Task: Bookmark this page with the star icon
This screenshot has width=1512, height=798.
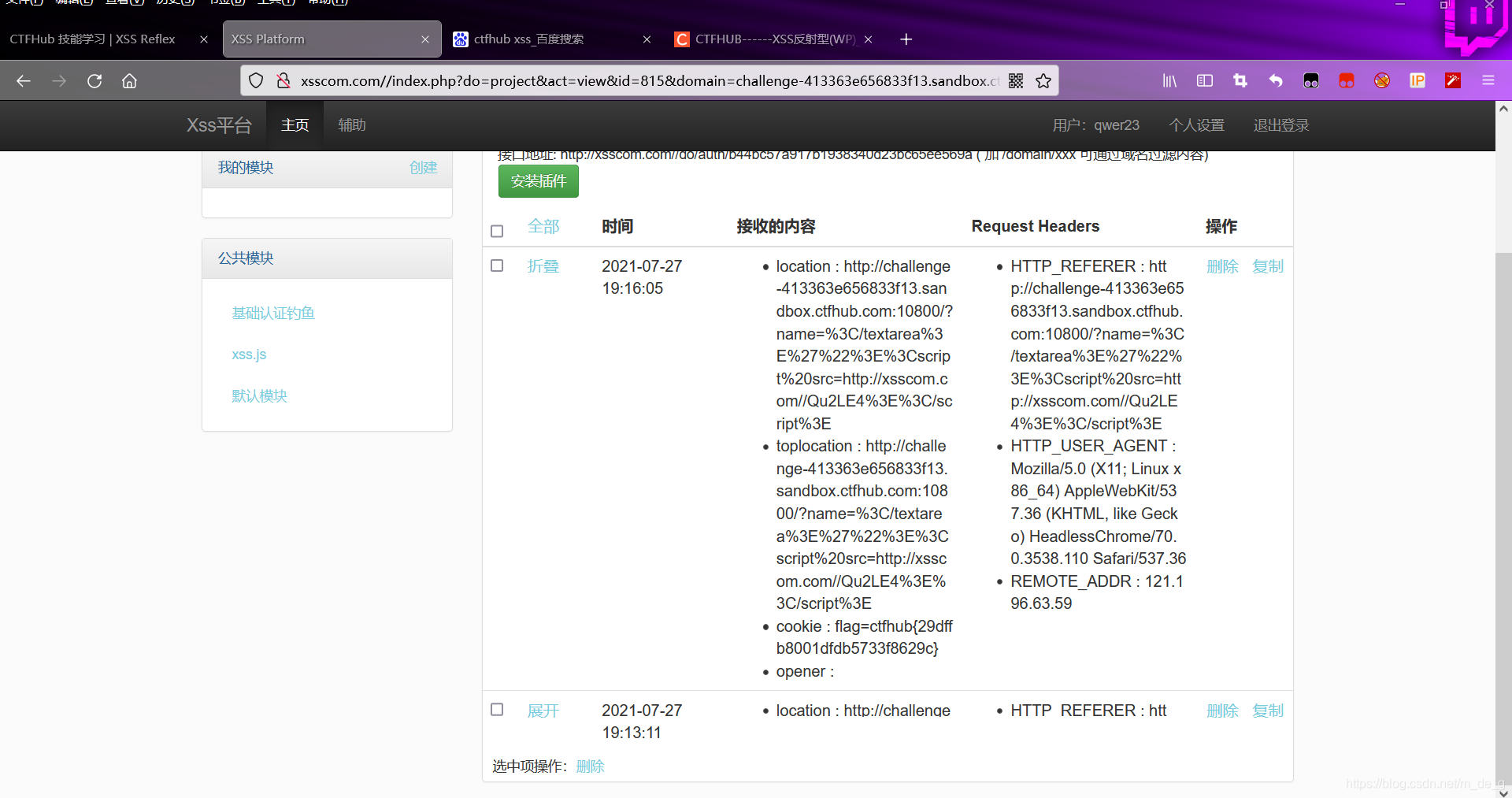Action: point(1043,81)
